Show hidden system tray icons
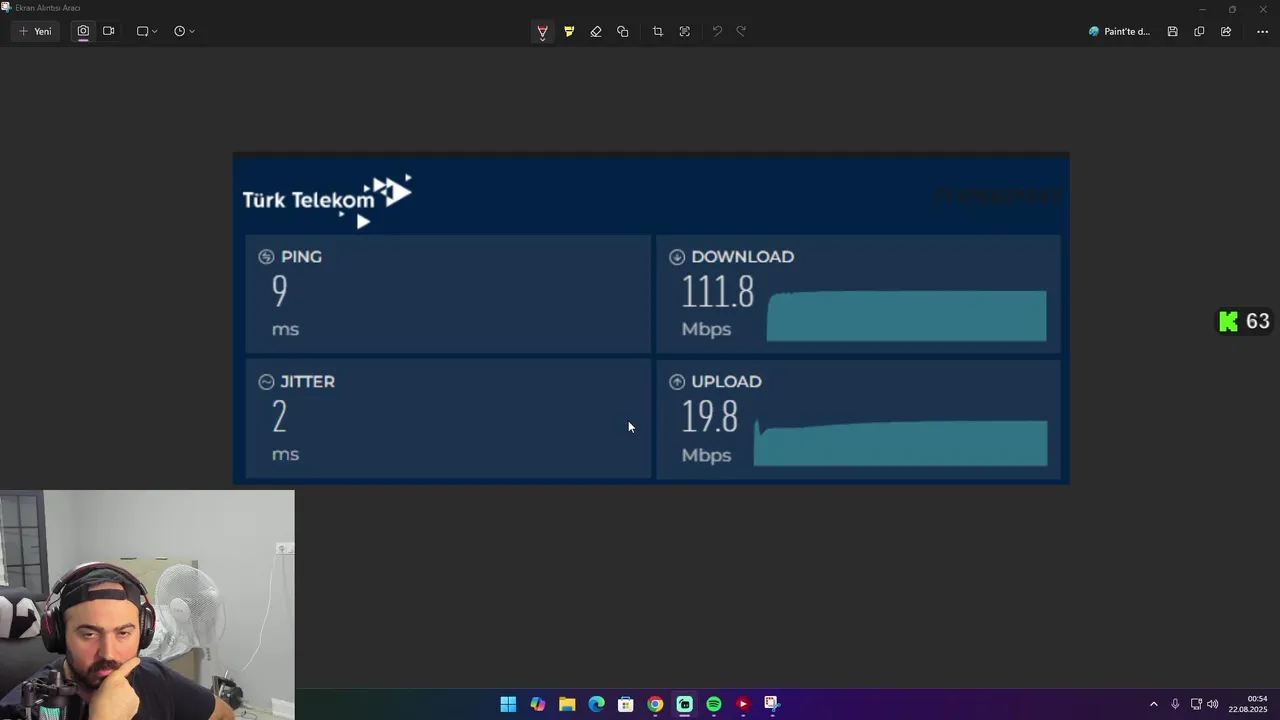The height and width of the screenshot is (720, 1280). click(1153, 704)
